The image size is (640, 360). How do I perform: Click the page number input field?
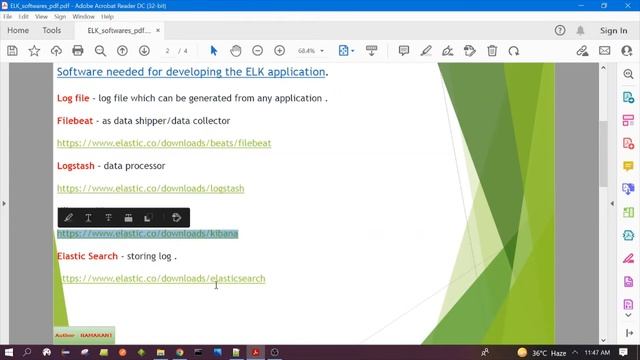point(167,51)
